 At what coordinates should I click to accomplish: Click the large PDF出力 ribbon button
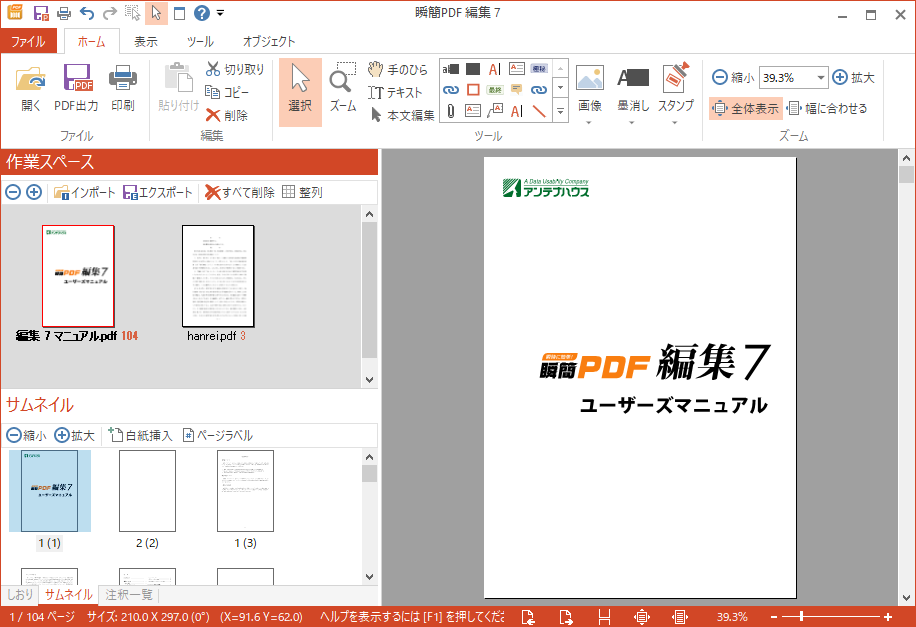pyautogui.click(x=77, y=89)
